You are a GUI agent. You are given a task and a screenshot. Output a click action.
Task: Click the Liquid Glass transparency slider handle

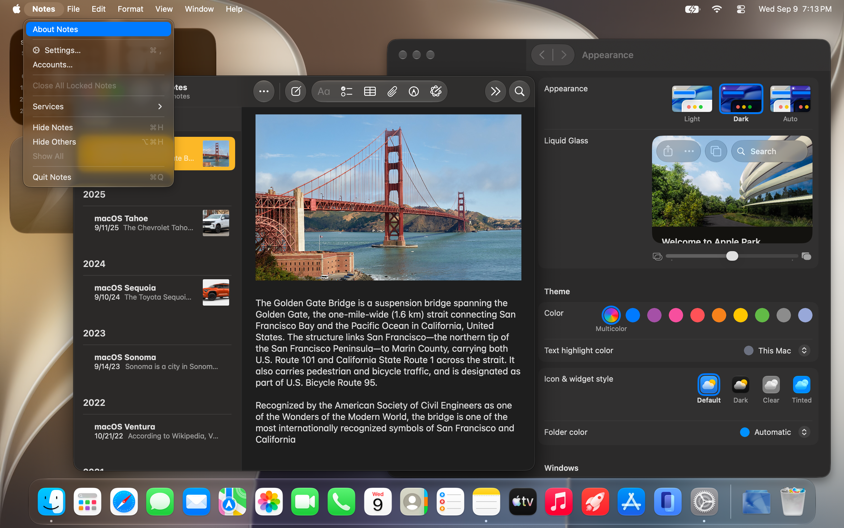point(732,256)
